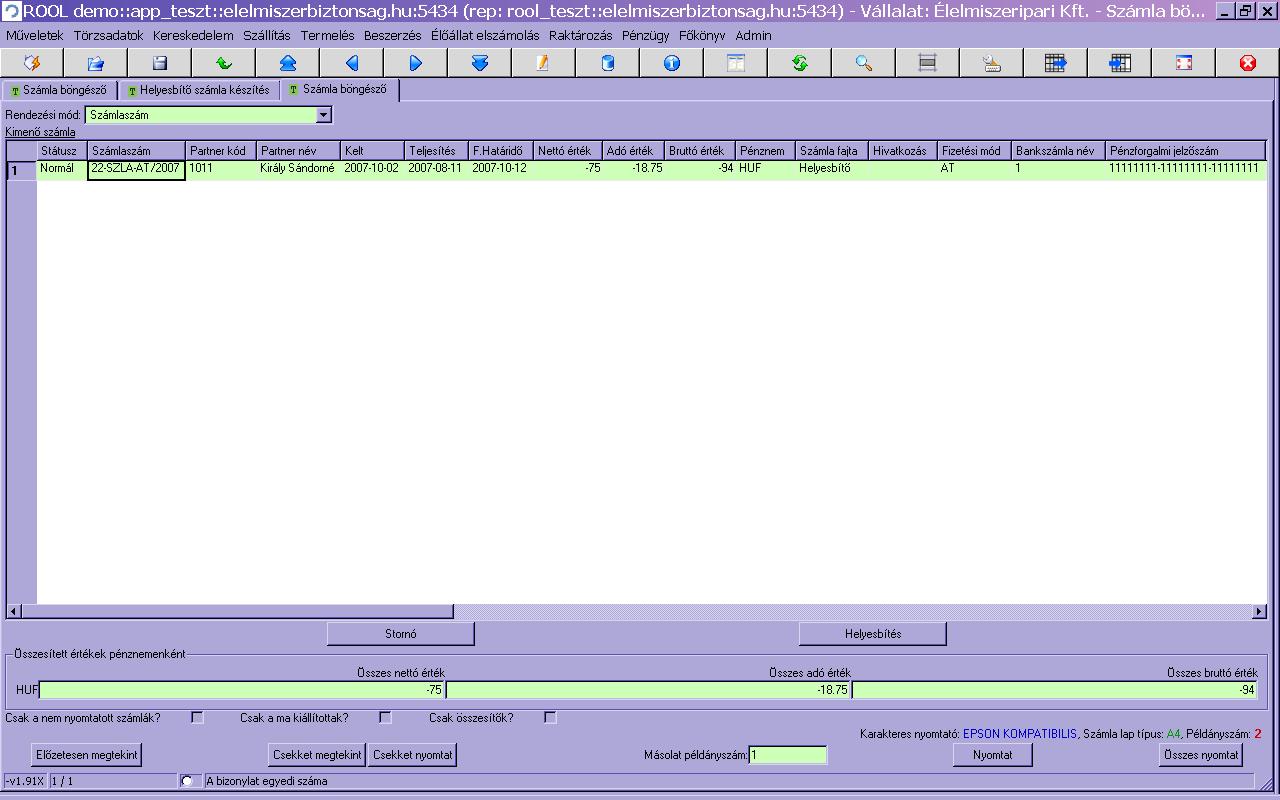Switch to Helyesbítő számla készítés tab
Viewport: 1280px width, 800px height.
coord(198,90)
